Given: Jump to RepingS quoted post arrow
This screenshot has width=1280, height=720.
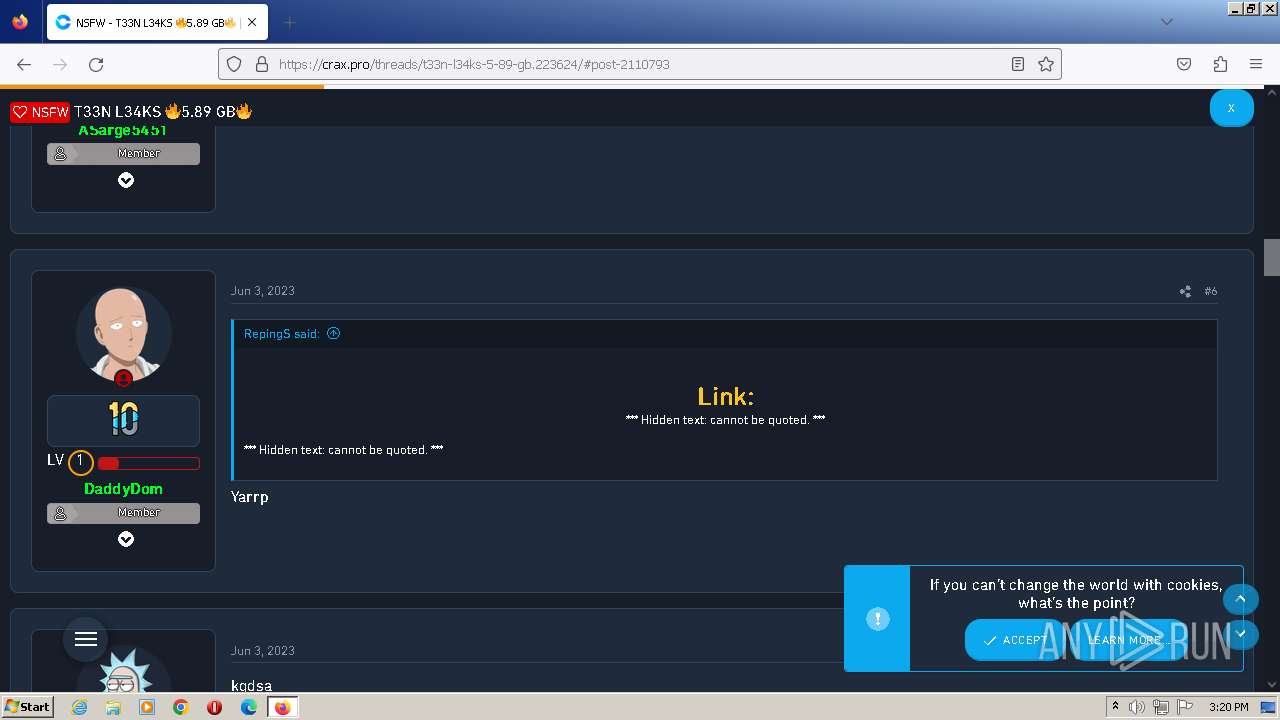Looking at the screenshot, I should [x=334, y=334].
